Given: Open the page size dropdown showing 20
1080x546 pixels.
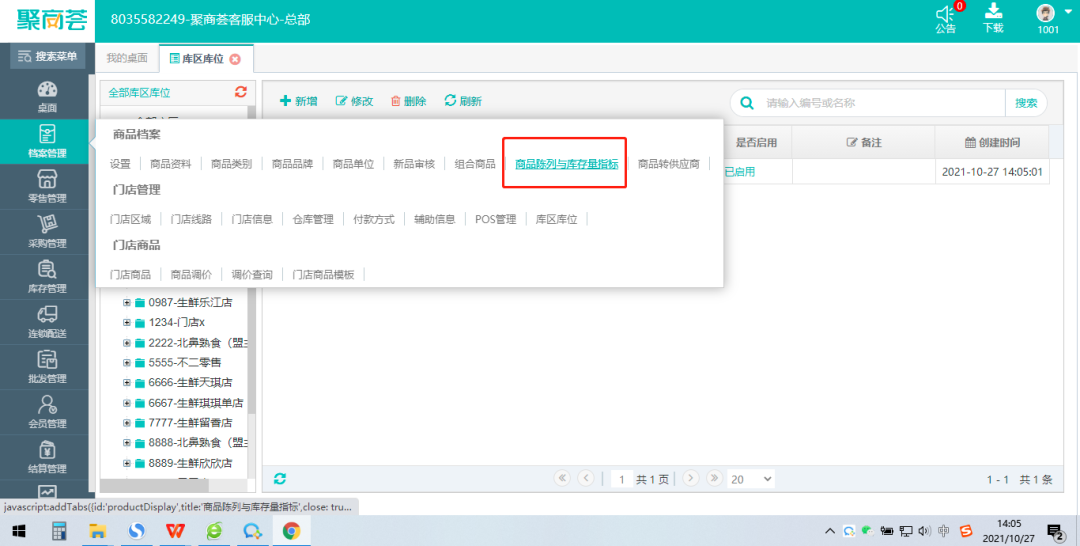Looking at the screenshot, I should [750, 480].
